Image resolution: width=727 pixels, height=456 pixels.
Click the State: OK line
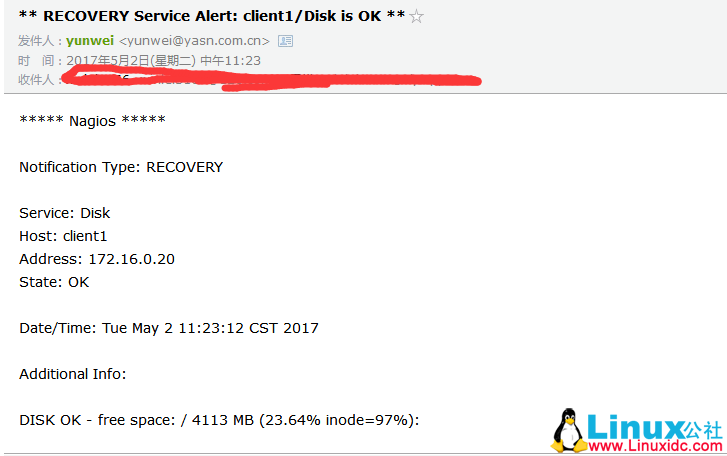(54, 282)
